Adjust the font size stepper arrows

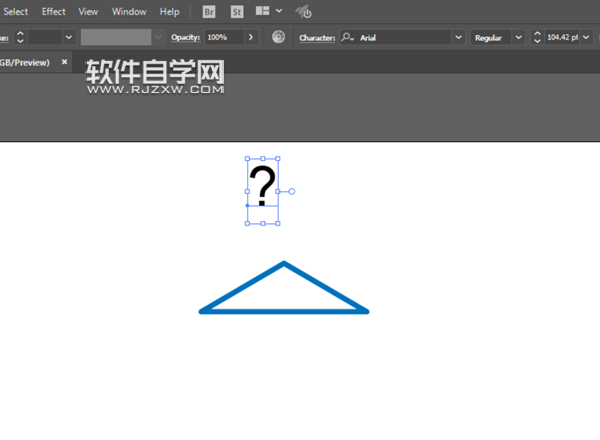537,37
